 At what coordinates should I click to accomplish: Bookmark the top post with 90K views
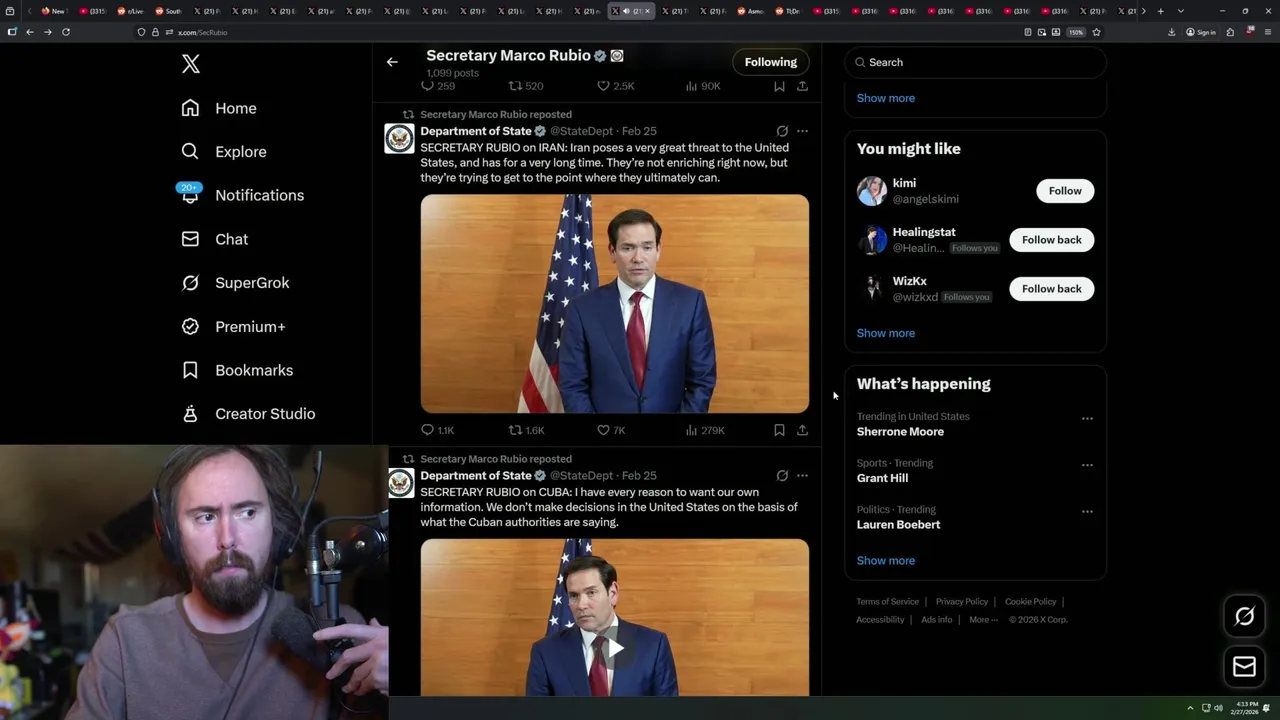pos(779,86)
